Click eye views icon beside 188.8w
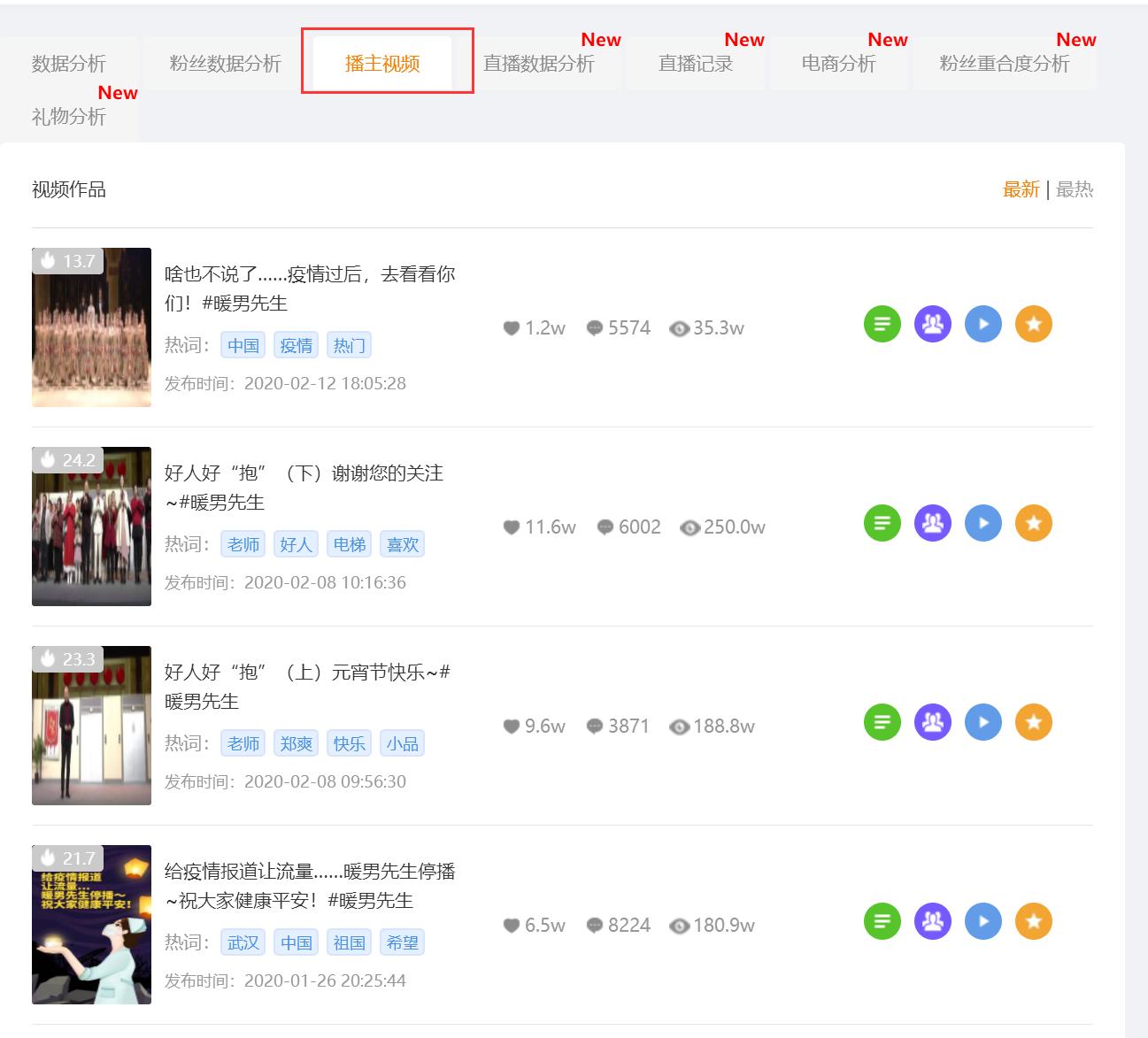The height and width of the screenshot is (1038, 1148). click(679, 727)
